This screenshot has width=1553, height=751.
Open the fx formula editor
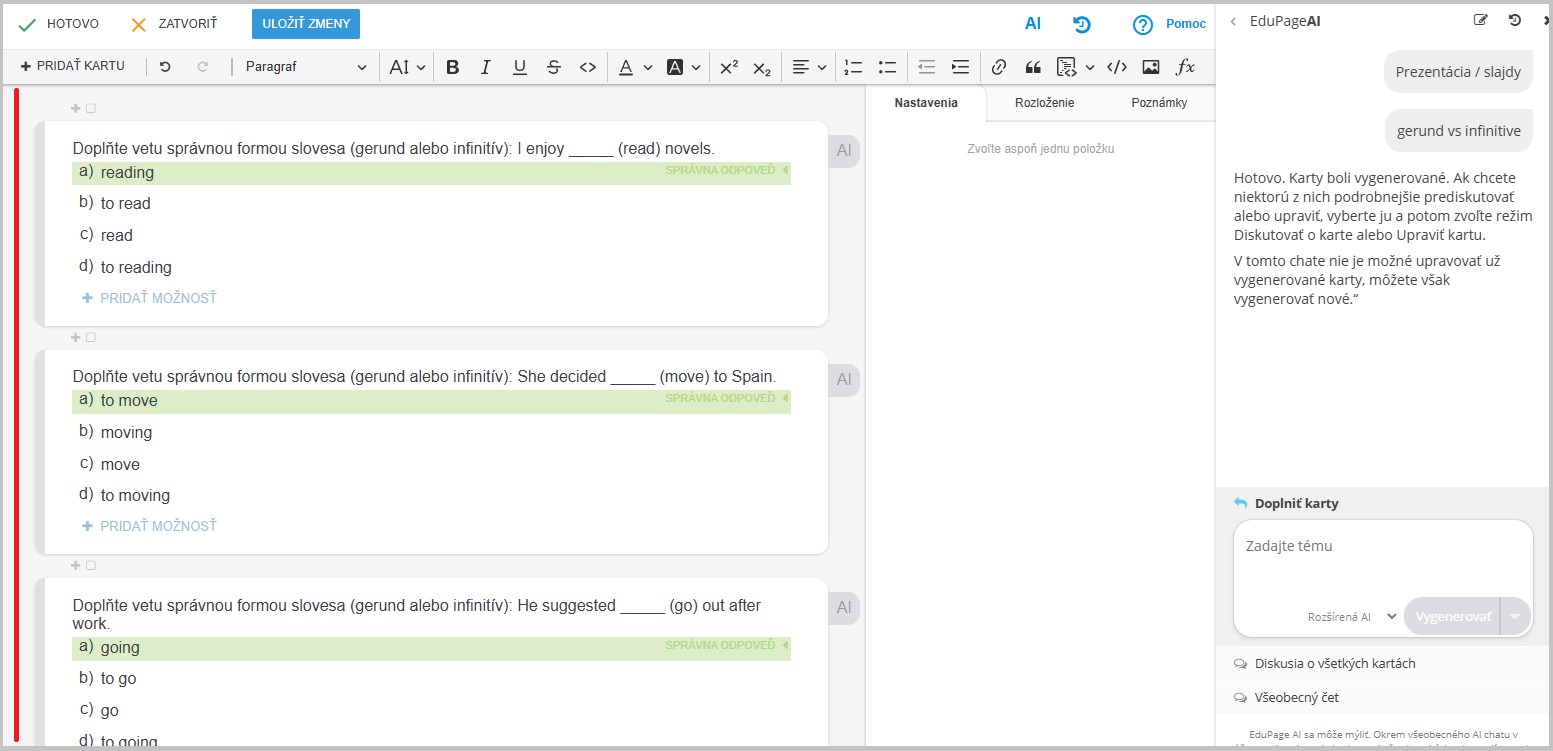click(x=1185, y=67)
